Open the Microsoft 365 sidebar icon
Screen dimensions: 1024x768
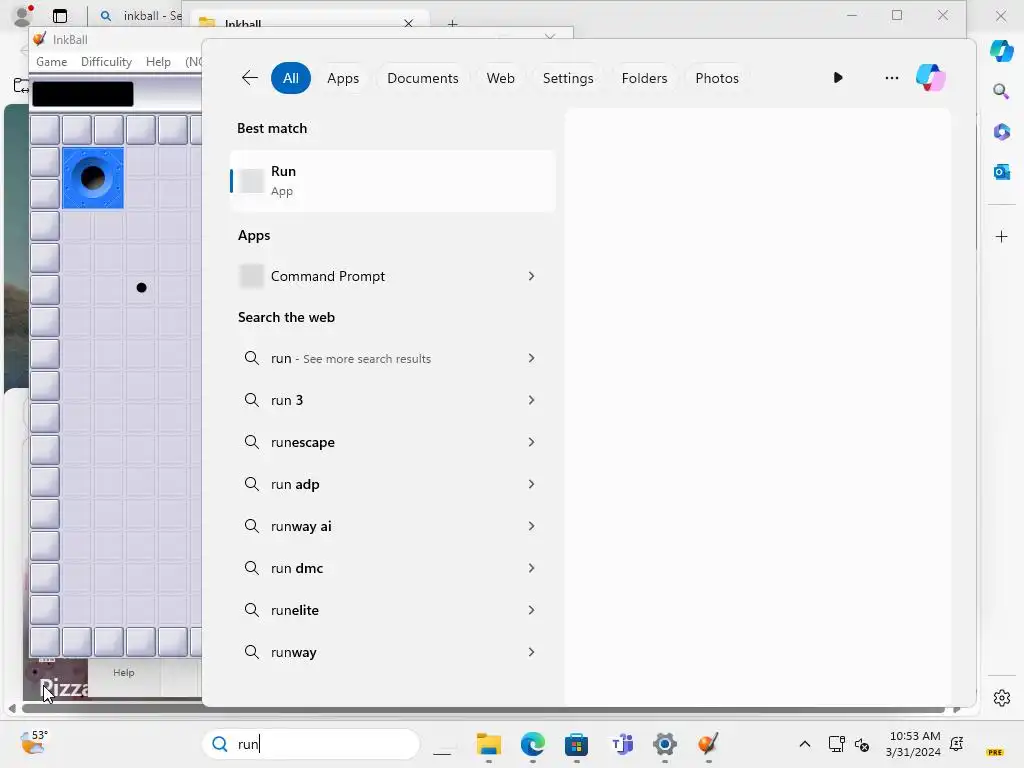click(1002, 132)
